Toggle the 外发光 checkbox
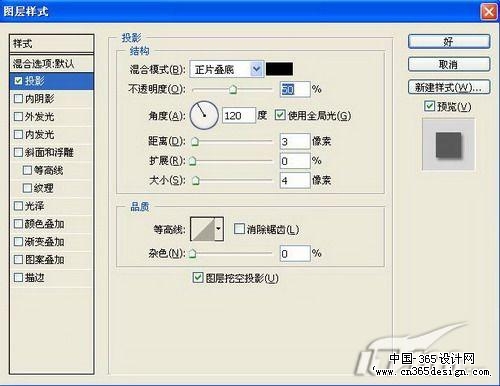 click(x=18, y=116)
